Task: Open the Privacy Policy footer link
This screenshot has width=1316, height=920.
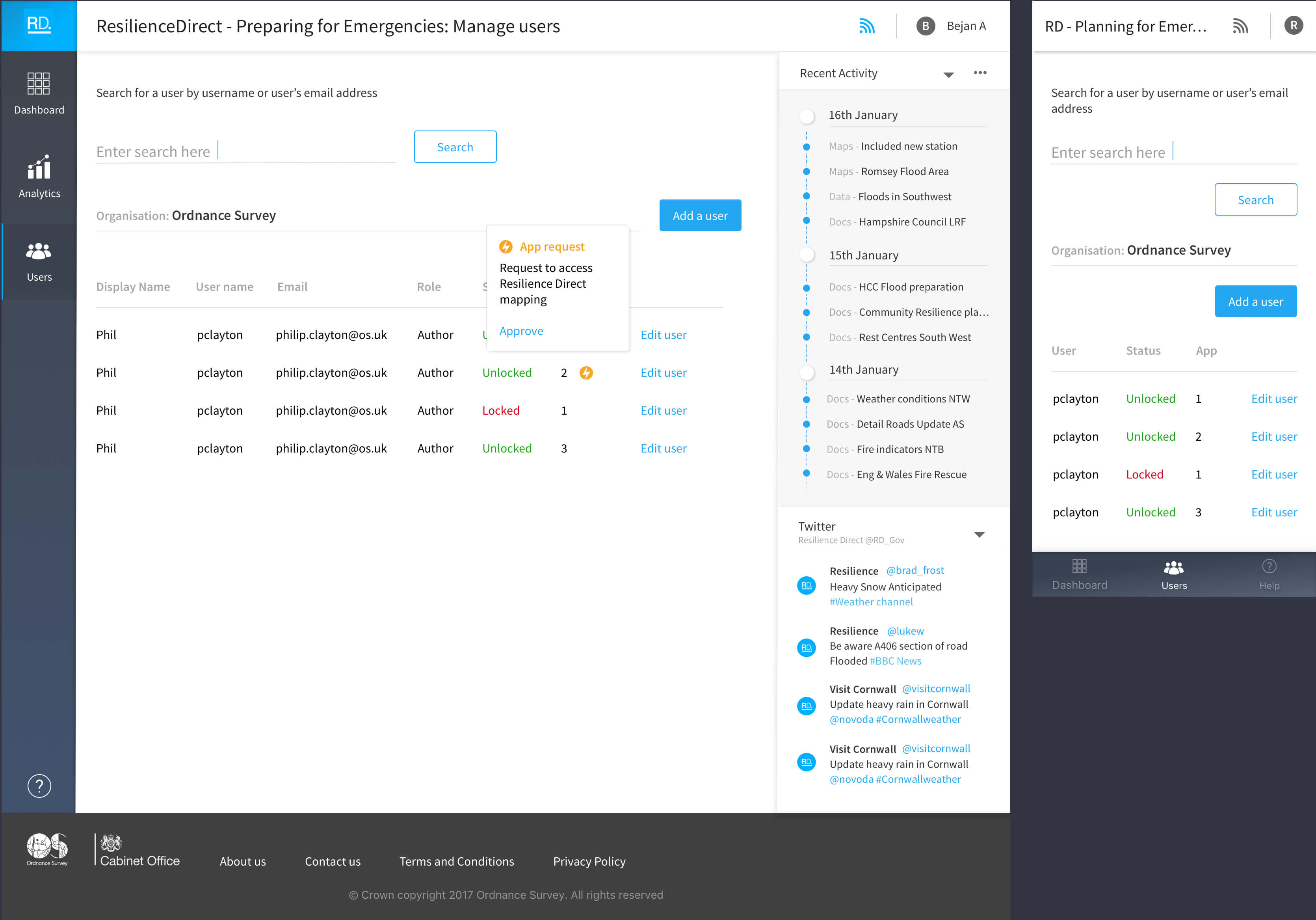Action: [589, 861]
